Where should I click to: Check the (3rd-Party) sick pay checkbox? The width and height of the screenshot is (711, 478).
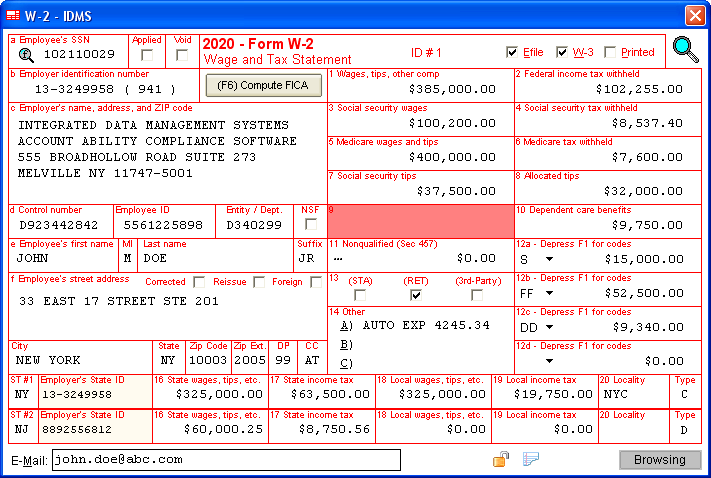pyautogui.click(x=477, y=295)
